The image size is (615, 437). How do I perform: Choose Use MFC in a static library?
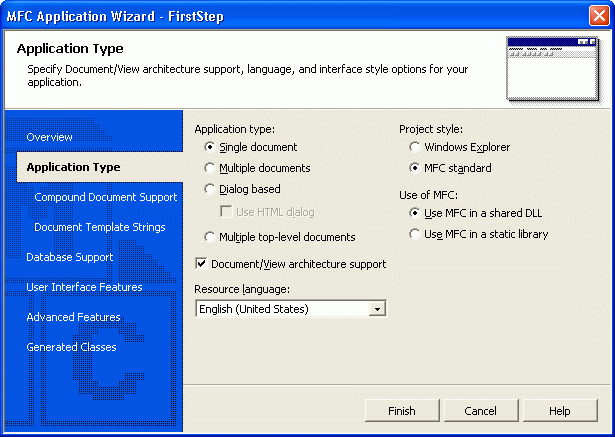coord(415,234)
